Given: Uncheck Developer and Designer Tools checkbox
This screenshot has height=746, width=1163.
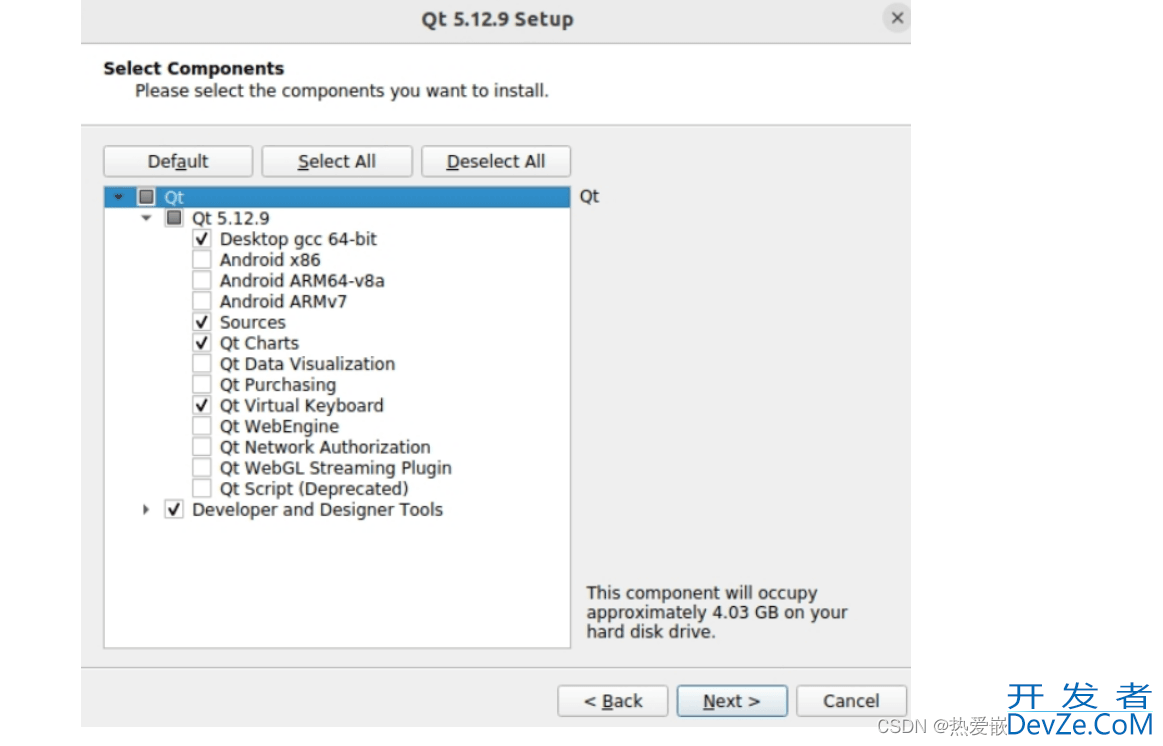Looking at the screenshot, I should tap(174, 509).
